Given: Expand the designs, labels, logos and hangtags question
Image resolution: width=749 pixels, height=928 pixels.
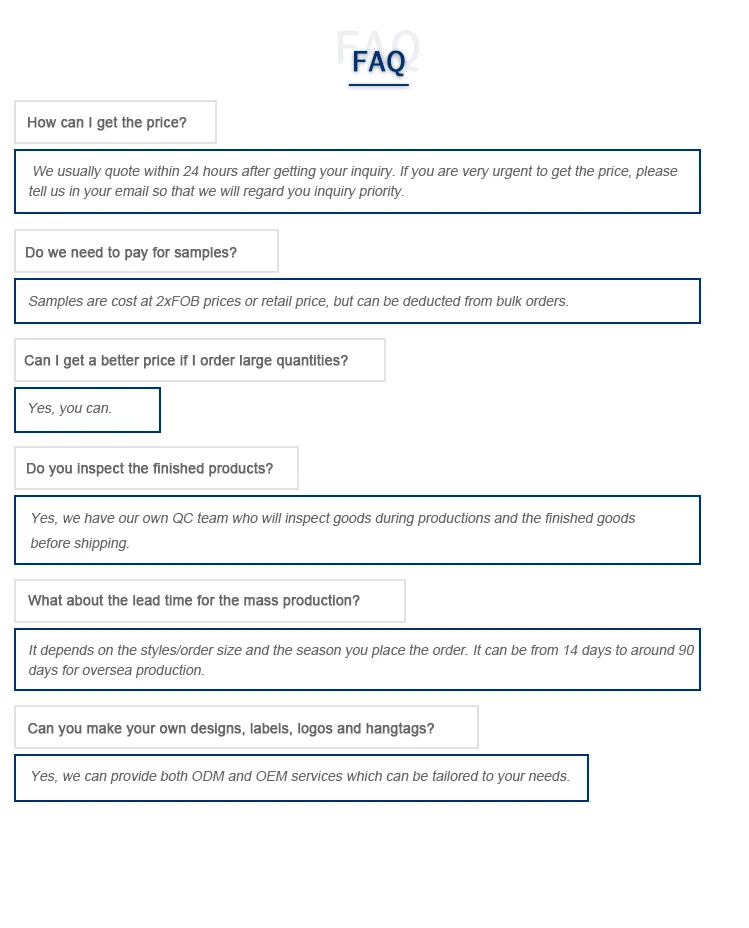Looking at the screenshot, I should [231, 728].
